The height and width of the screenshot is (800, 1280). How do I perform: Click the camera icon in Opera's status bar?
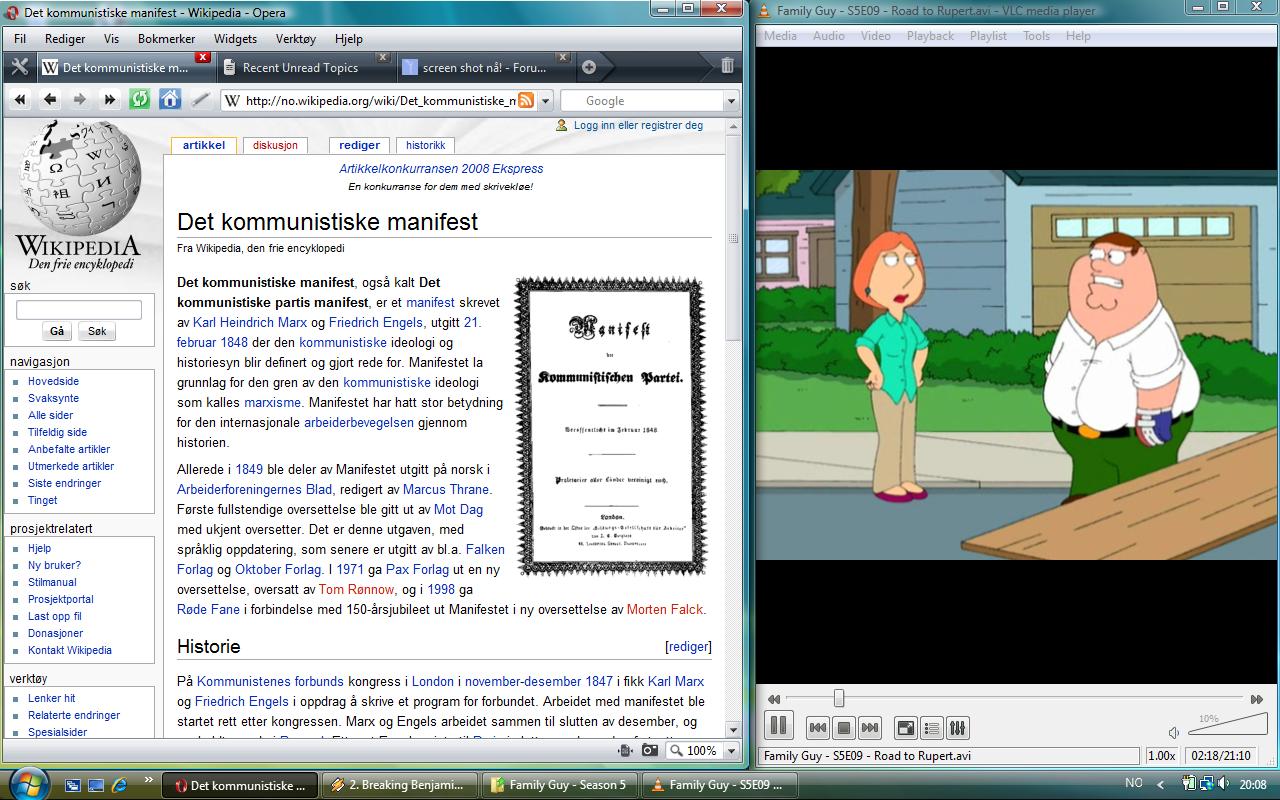649,750
